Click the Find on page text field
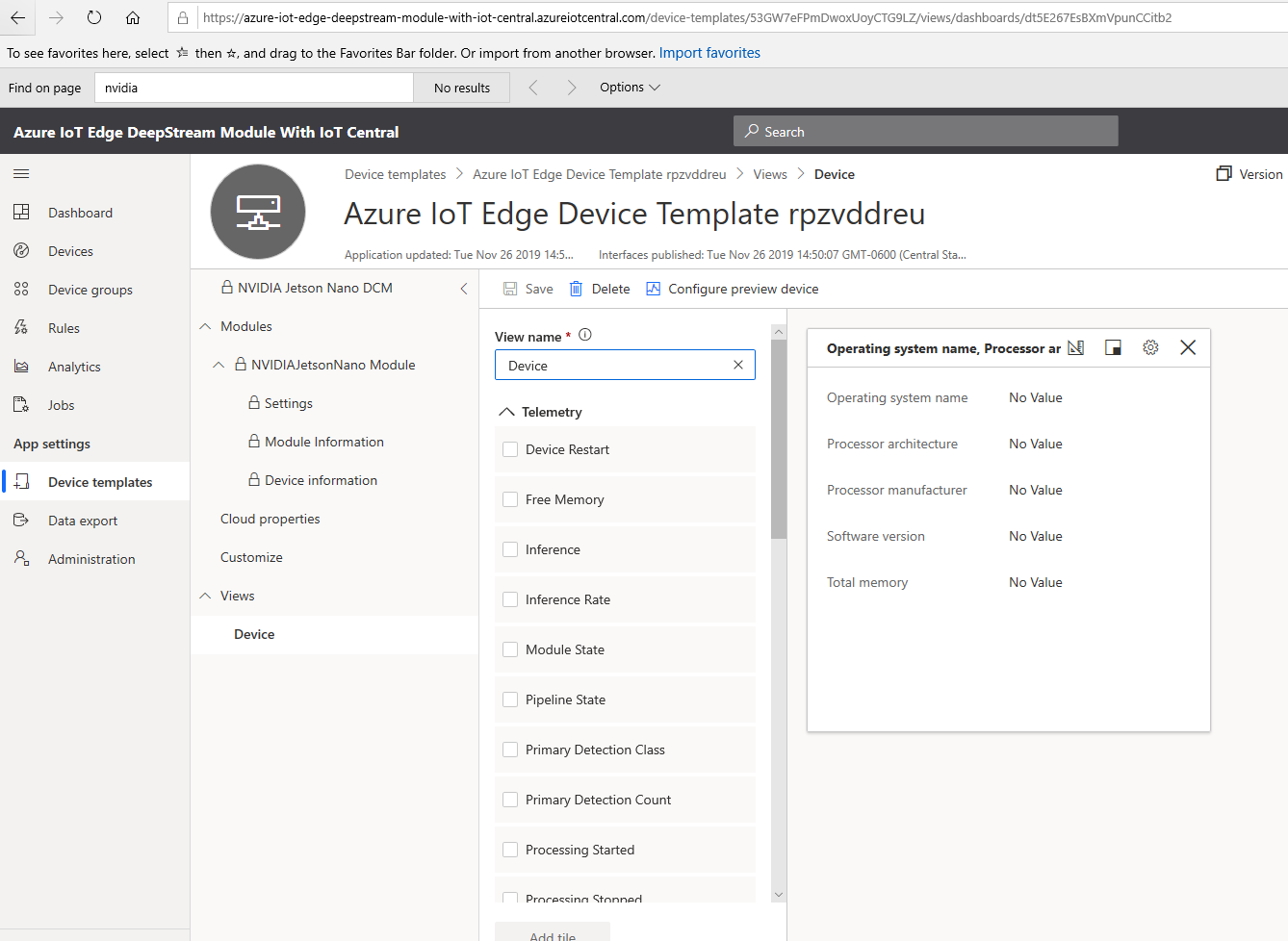 (x=254, y=88)
